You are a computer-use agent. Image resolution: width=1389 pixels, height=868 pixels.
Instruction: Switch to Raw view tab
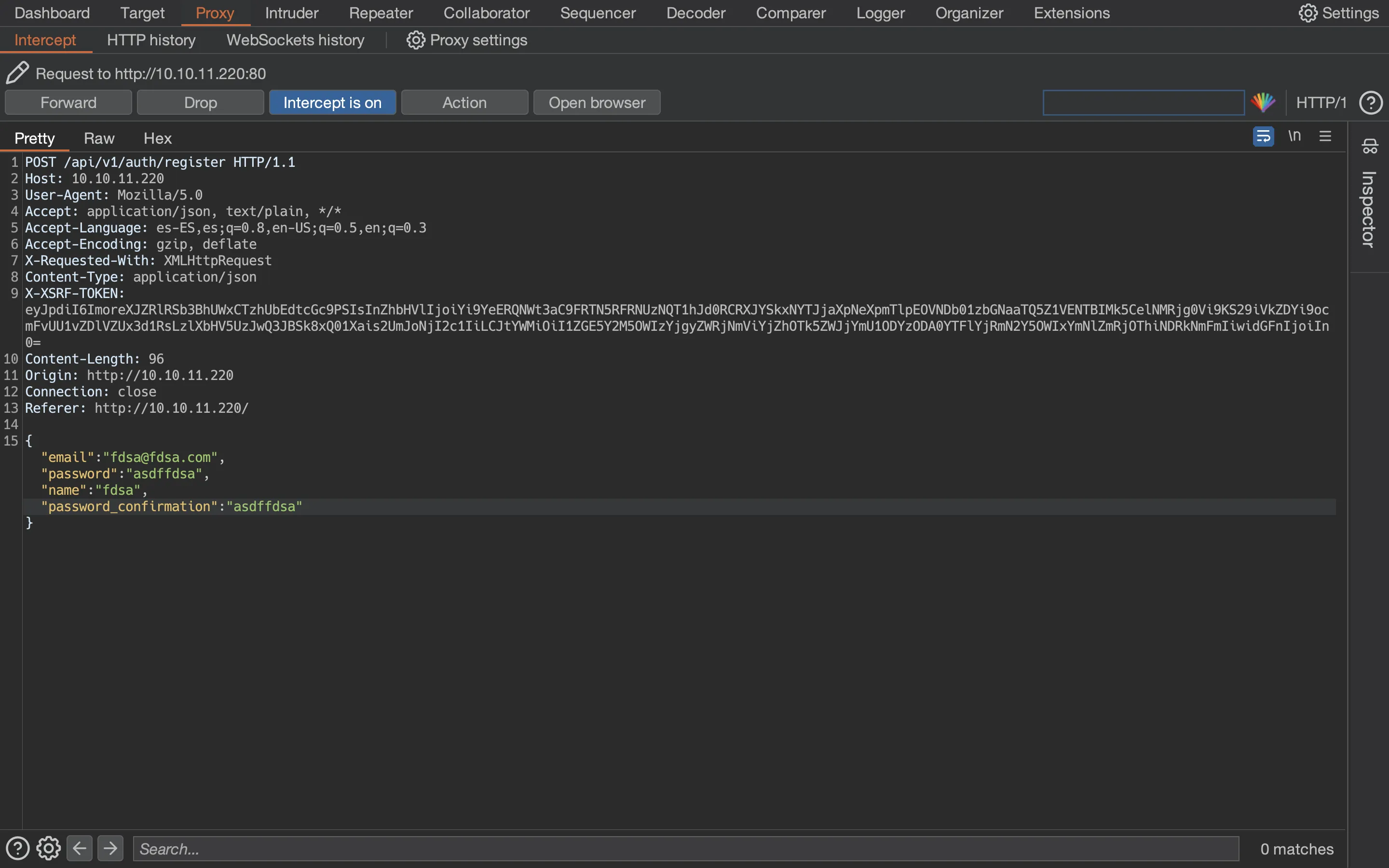[99, 138]
